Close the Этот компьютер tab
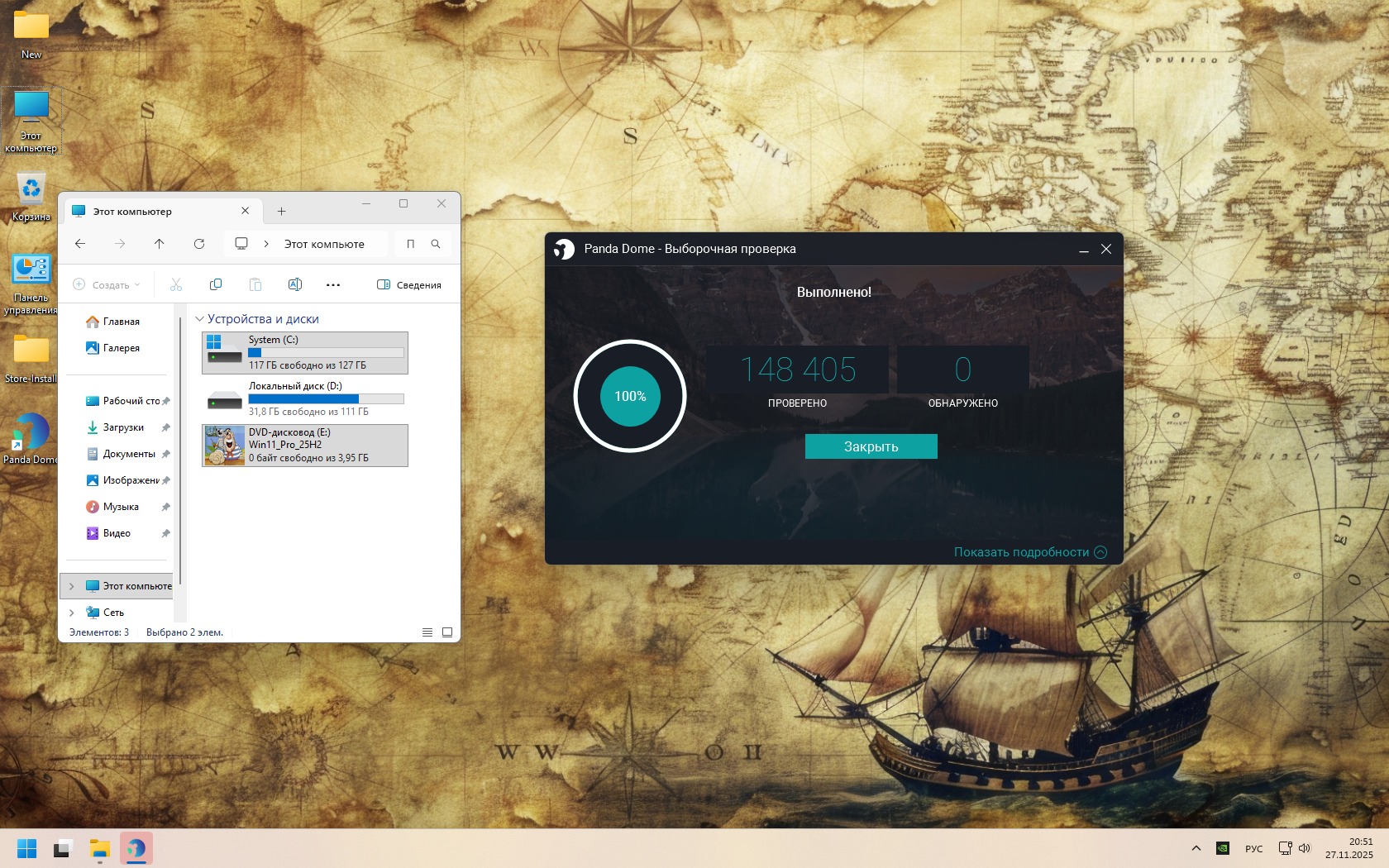The width and height of the screenshot is (1389, 868). pos(246,212)
